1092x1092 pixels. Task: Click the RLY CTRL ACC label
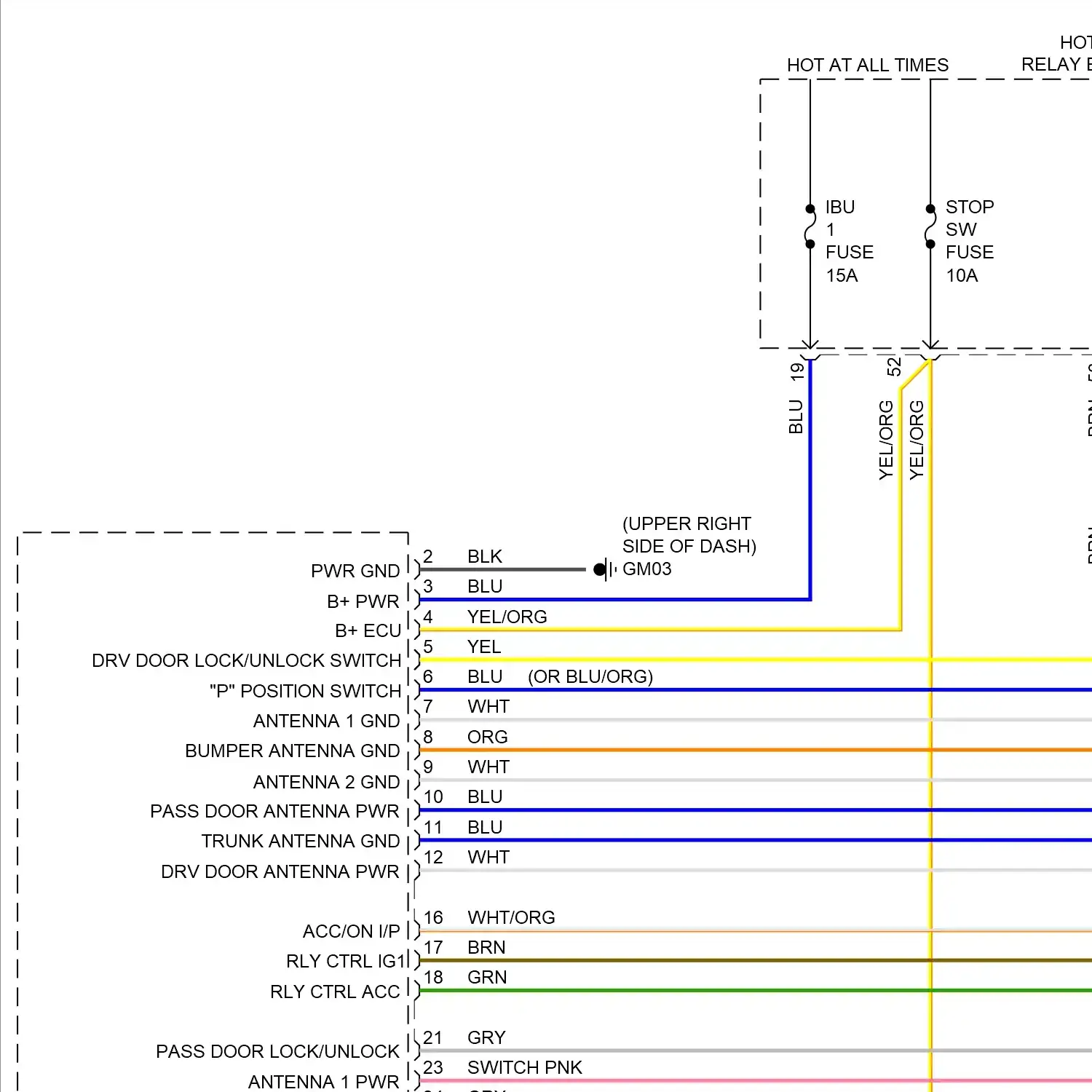[335, 992]
